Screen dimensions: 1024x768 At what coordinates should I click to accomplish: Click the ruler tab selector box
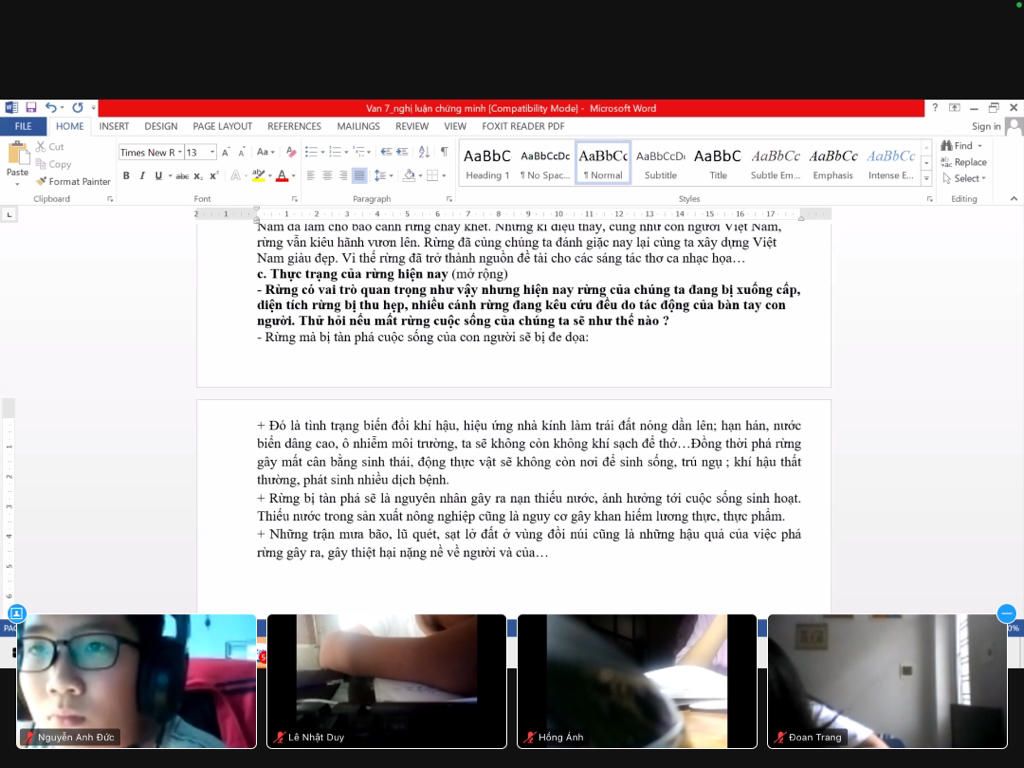click(9, 214)
